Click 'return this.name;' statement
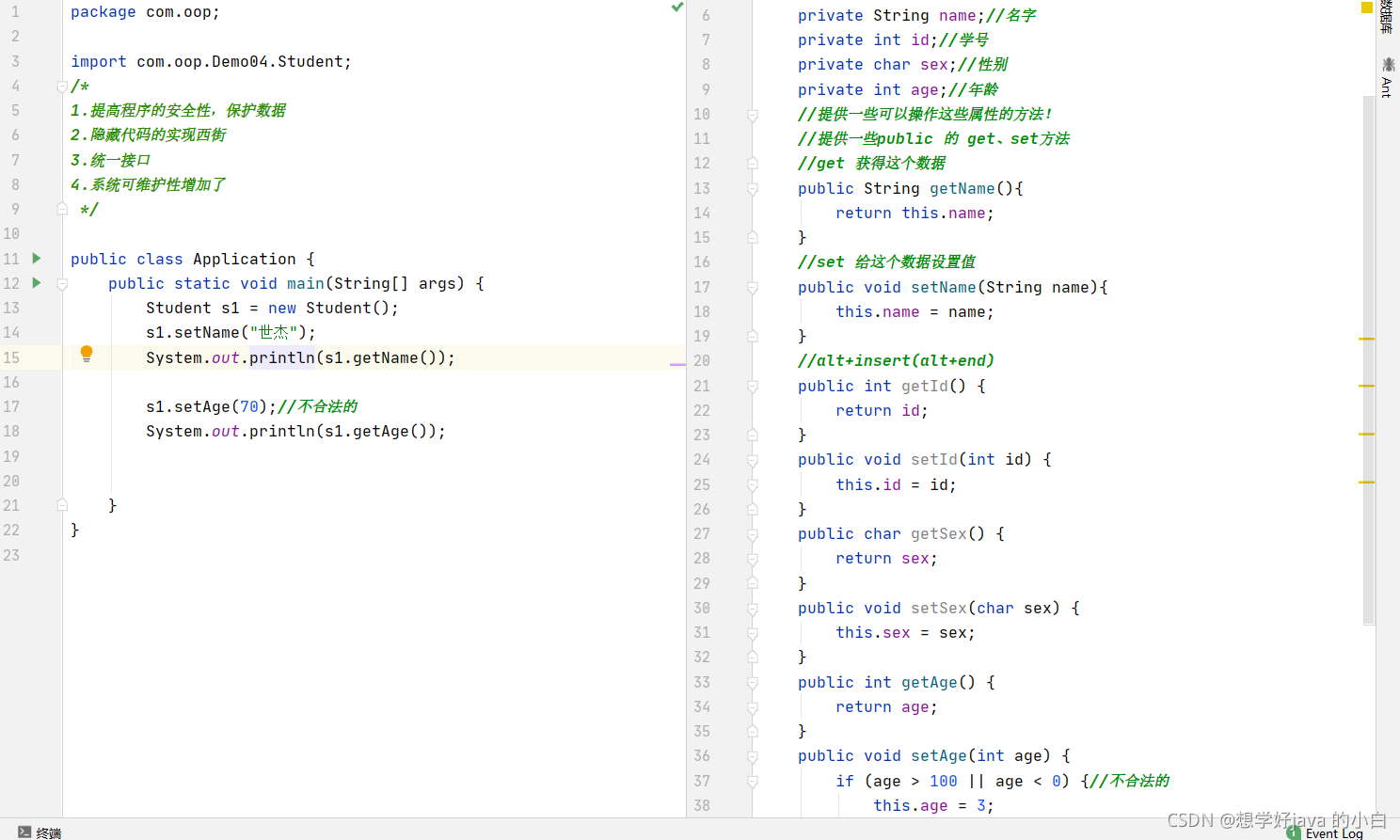1400x840 pixels. point(915,214)
